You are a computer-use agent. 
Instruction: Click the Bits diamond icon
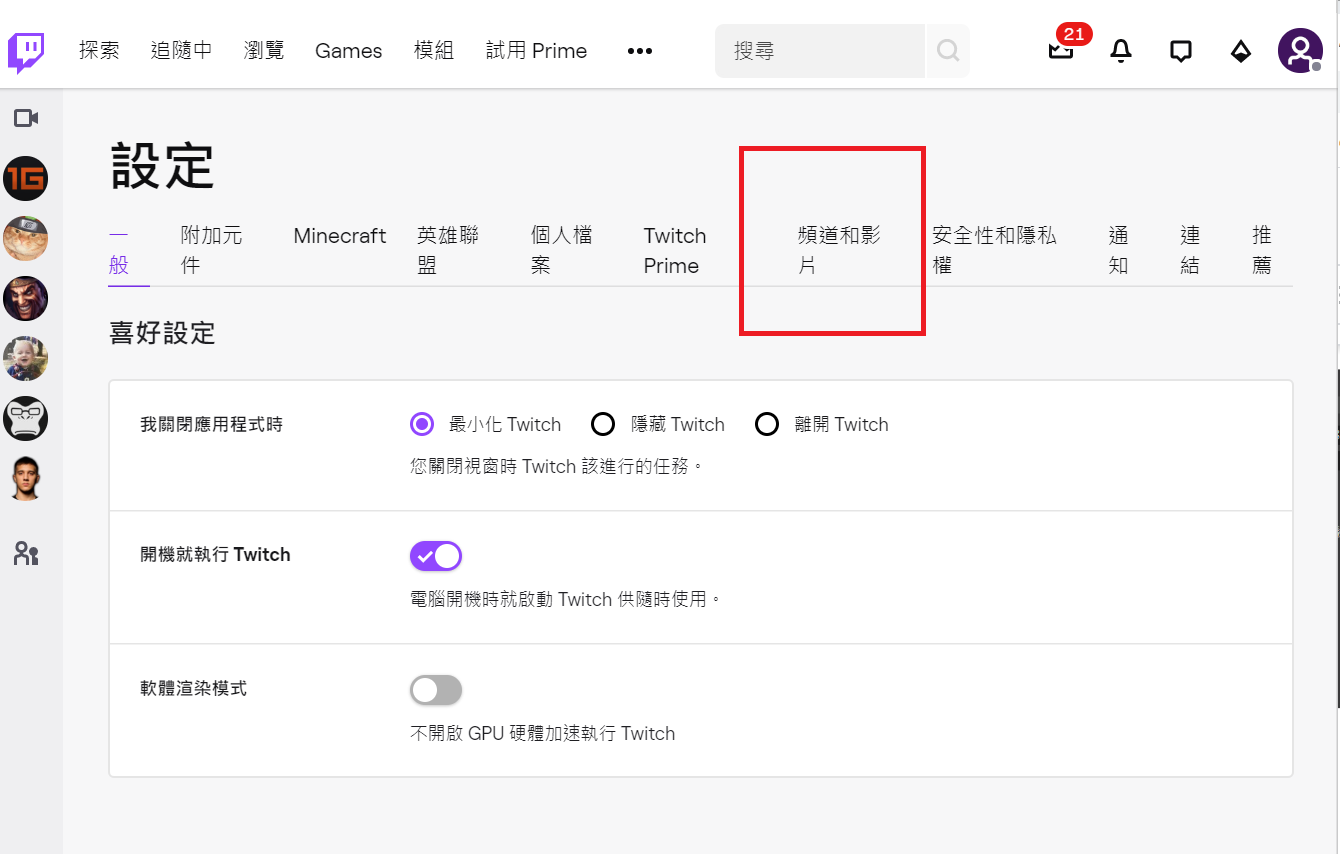click(x=1240, y=51)
